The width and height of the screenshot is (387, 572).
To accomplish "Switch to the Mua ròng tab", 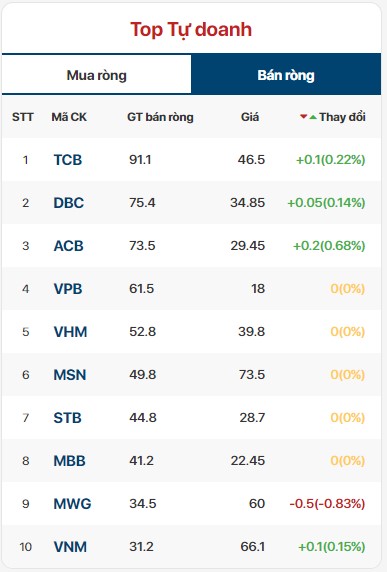I will (x=96, y=76).
